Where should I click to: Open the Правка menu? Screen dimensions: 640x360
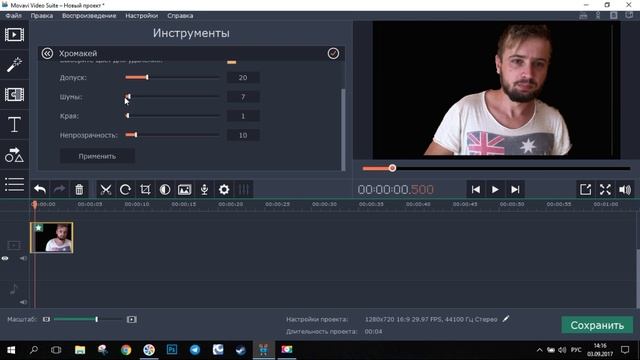pyautogui.click(x=42, y=16)
